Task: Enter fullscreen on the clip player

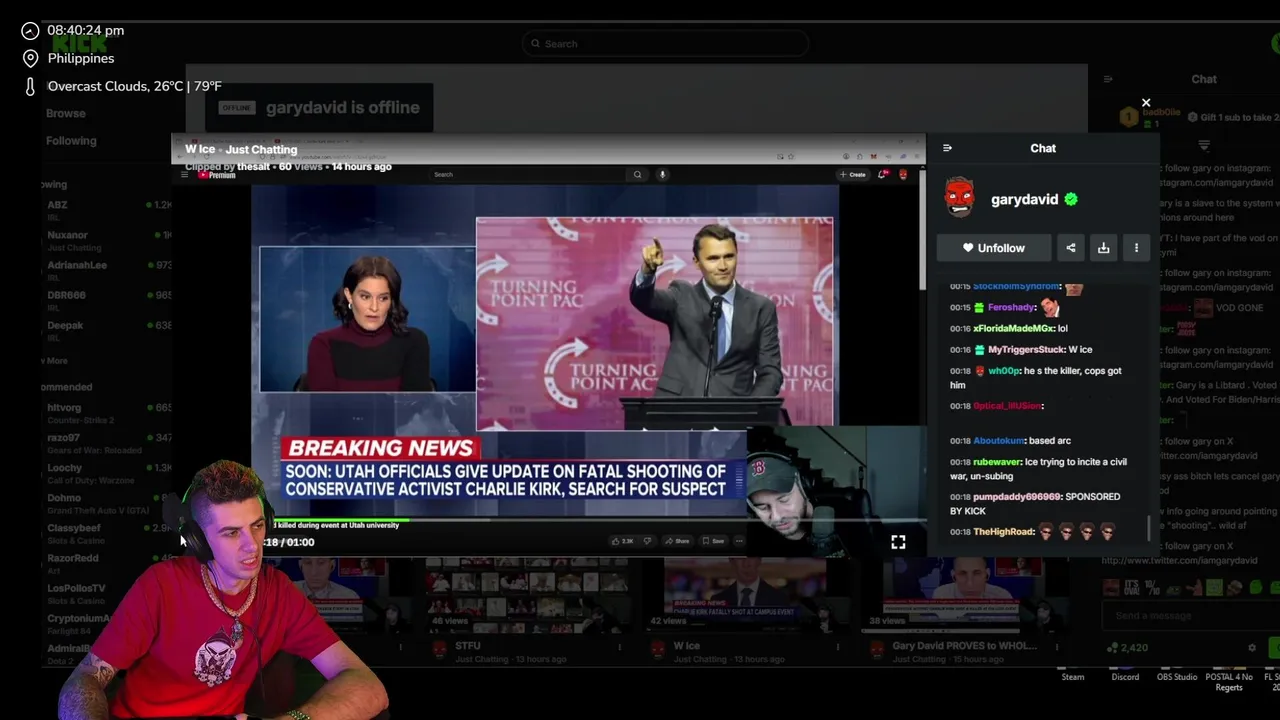Action: pyautogui.click(x=898, y=542)
